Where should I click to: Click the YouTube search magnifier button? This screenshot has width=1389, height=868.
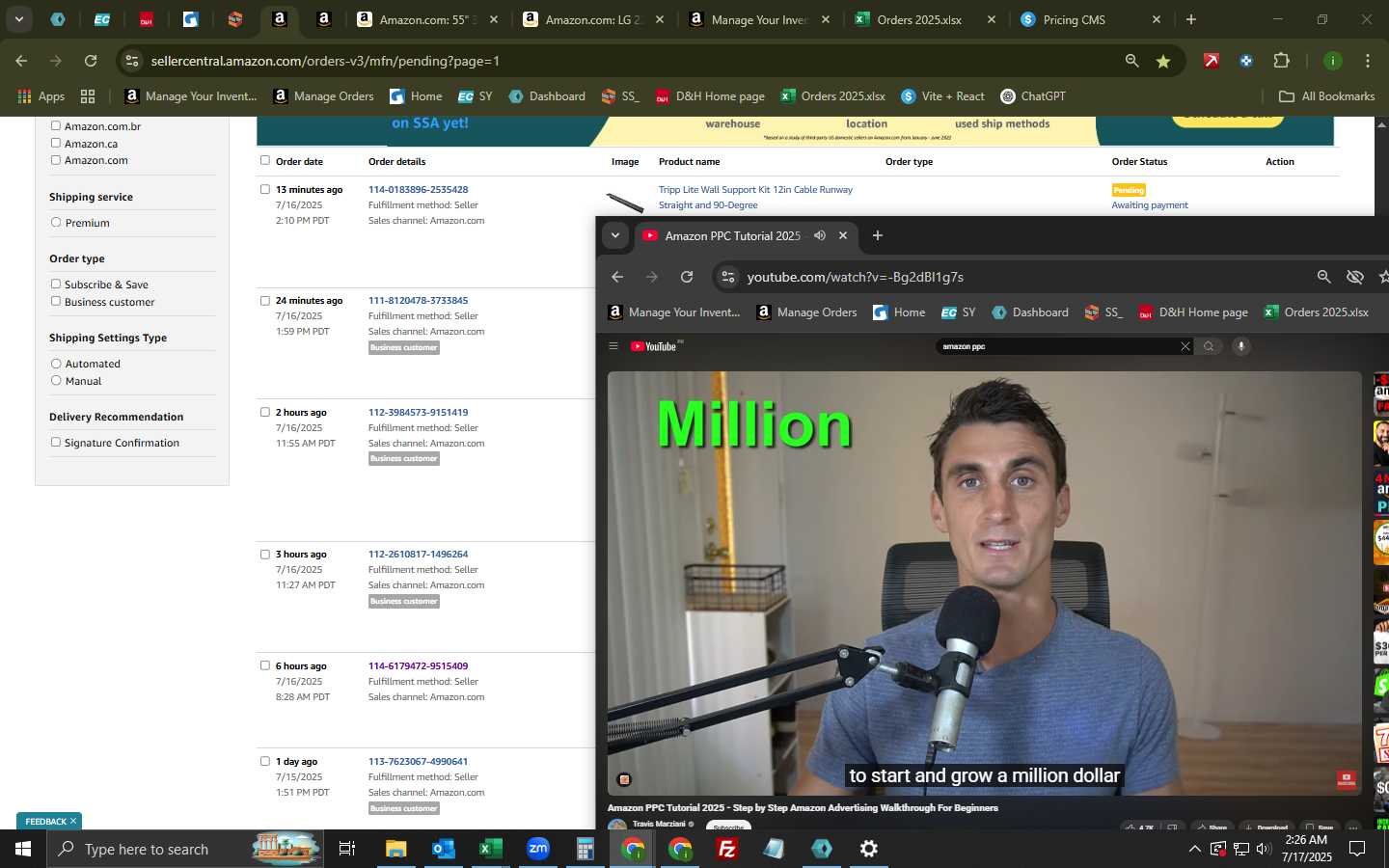click(1209, 346)
